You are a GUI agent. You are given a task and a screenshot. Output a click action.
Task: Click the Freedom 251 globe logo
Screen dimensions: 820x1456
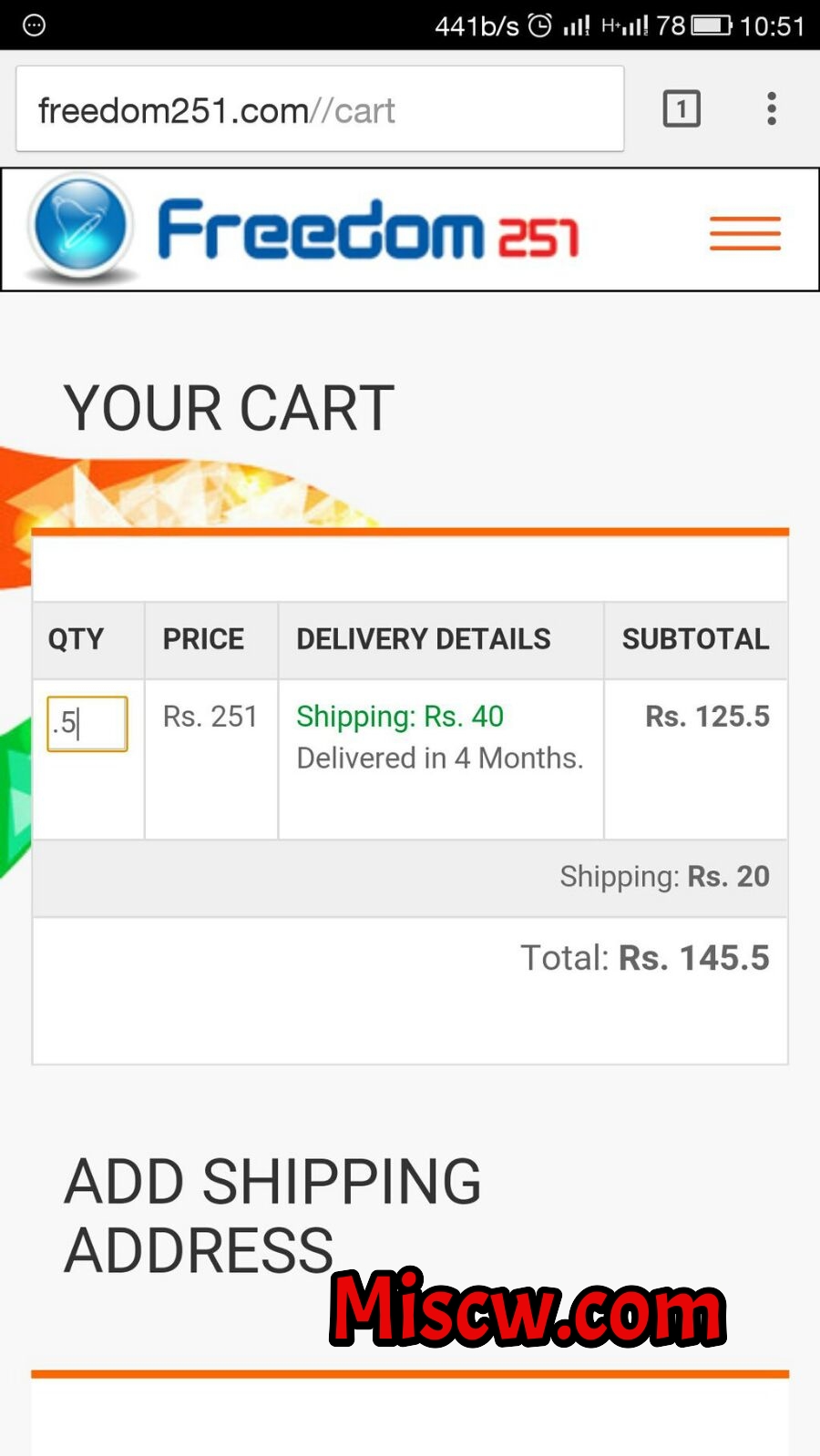point(81,227)
